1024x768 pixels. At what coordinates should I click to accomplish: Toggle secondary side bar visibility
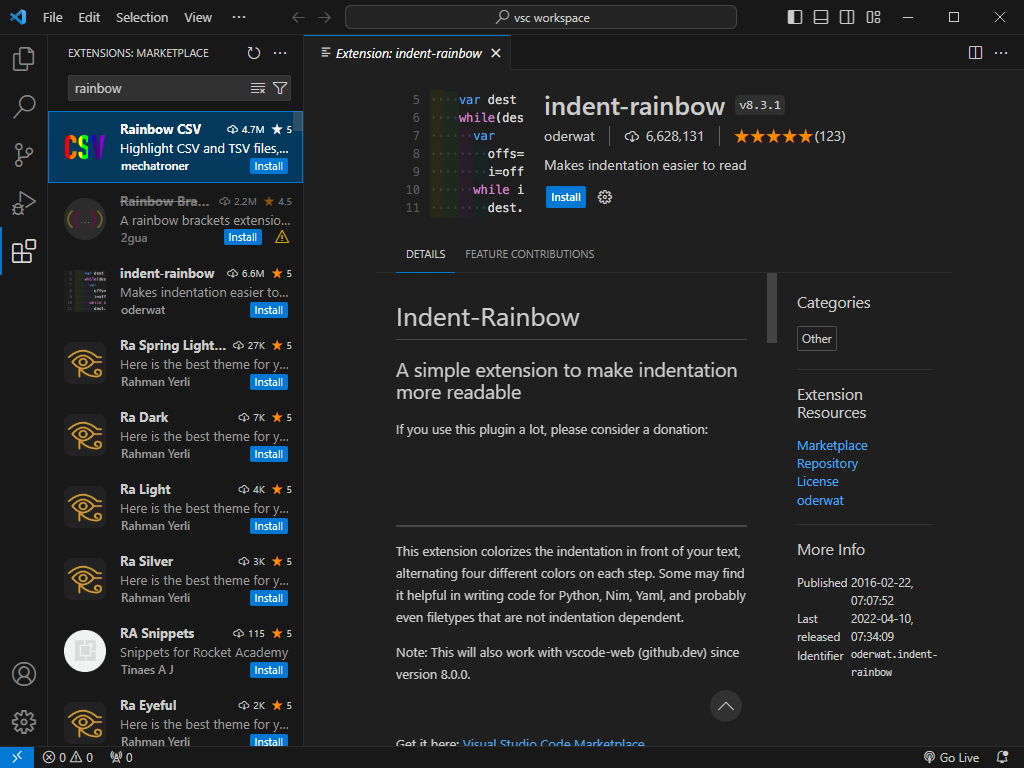(847, 17)
